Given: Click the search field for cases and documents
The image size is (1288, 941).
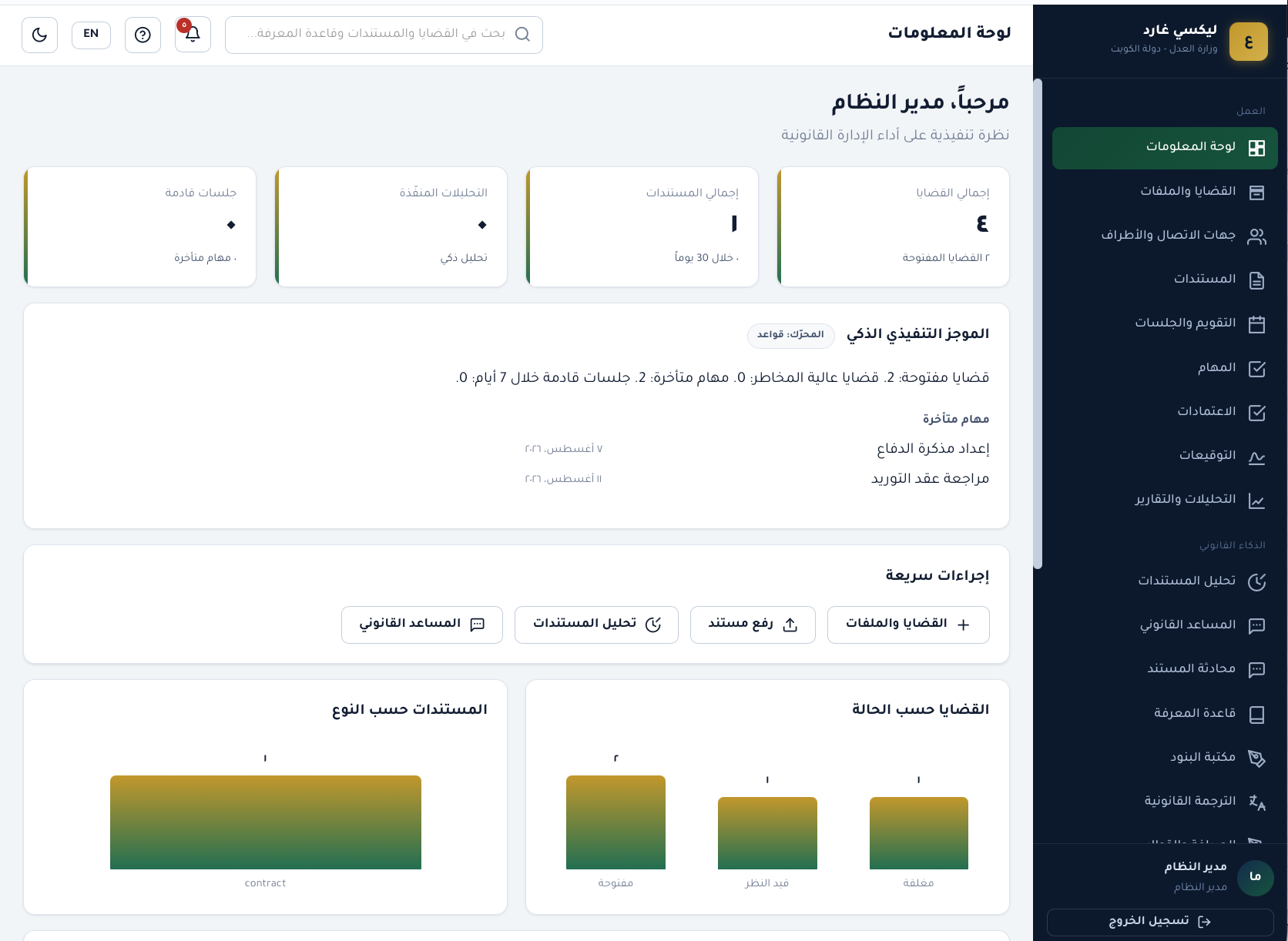Looking at the screenshot, I should click(x=384, y=35).
